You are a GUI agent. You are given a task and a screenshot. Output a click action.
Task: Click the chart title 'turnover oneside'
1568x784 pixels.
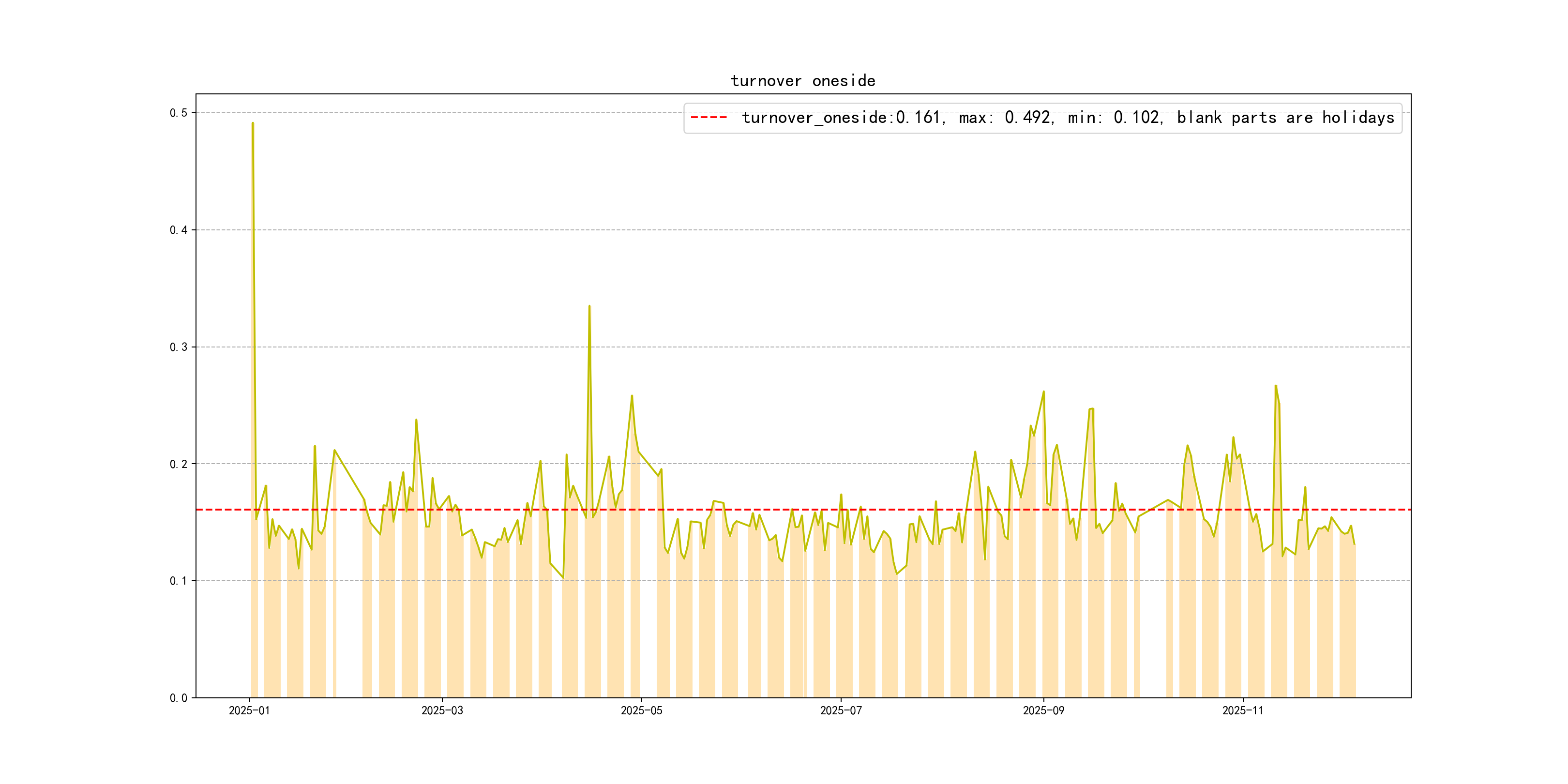(802, 81)
